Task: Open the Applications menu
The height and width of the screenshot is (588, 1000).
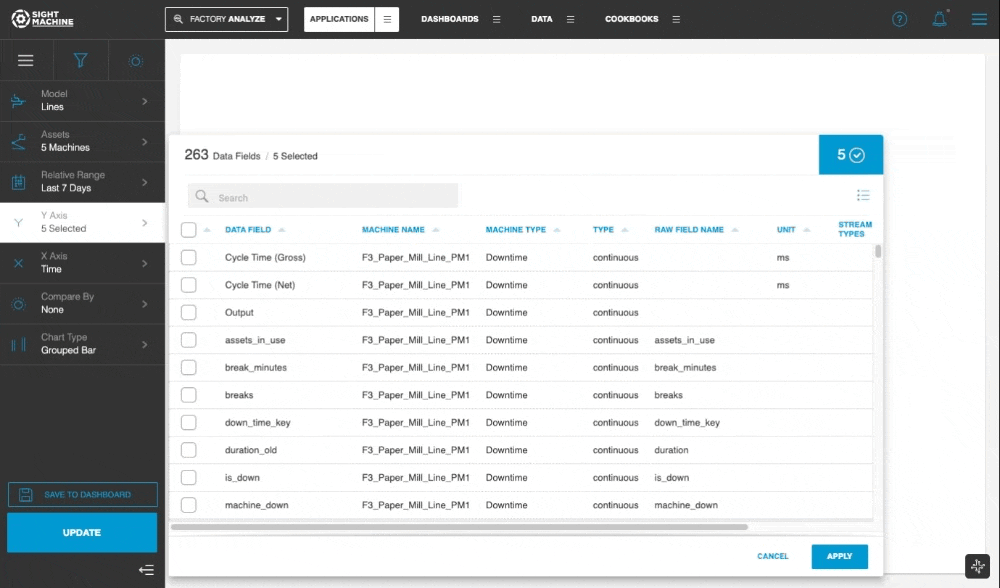Action: (339, 19)
